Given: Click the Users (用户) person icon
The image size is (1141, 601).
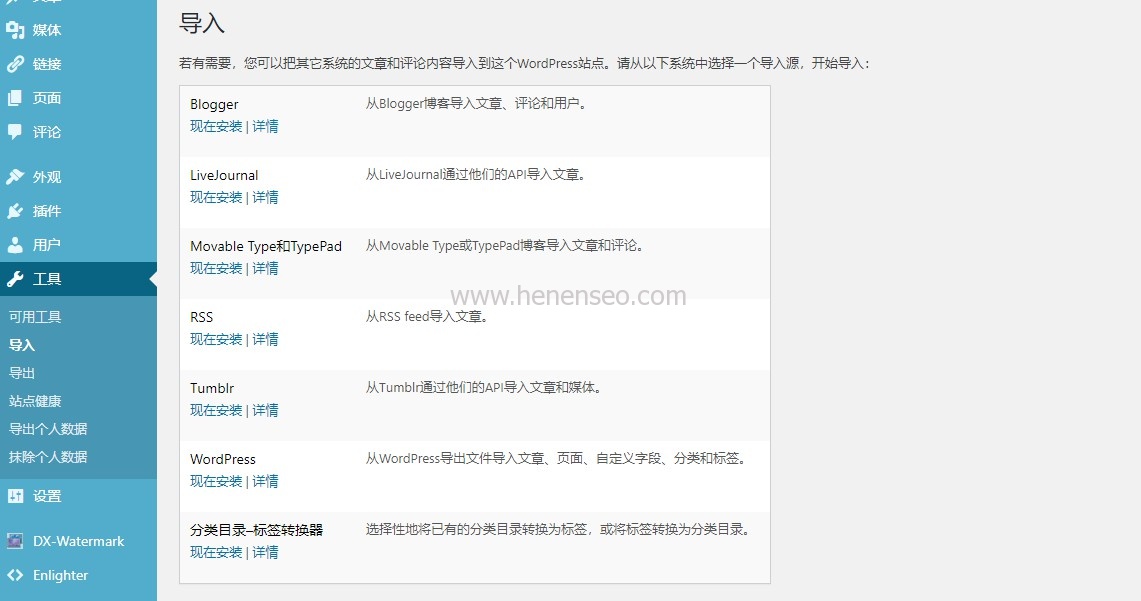Looking at the screenshot, I should (x=15, y=245).
